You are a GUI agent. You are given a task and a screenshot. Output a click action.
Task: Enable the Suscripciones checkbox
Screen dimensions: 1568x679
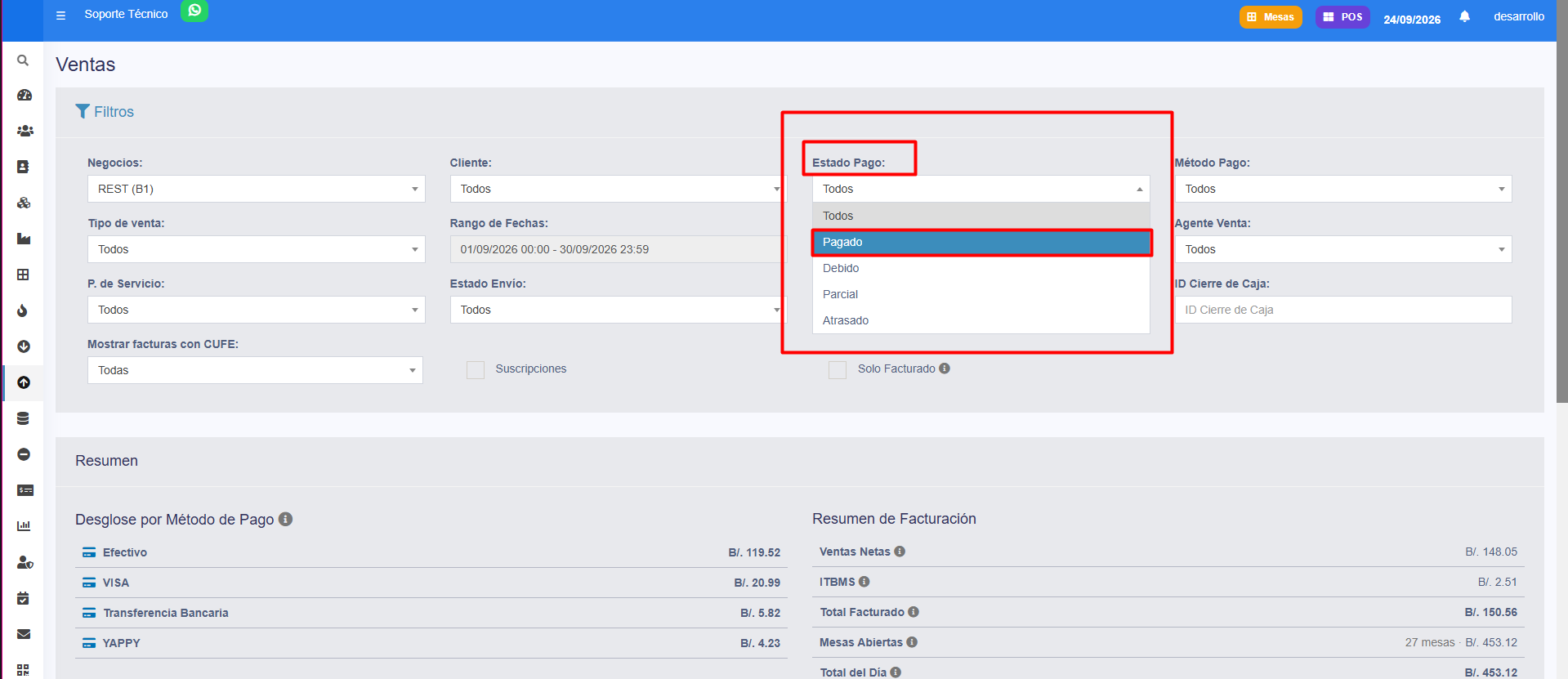click(x=476, y=370)
